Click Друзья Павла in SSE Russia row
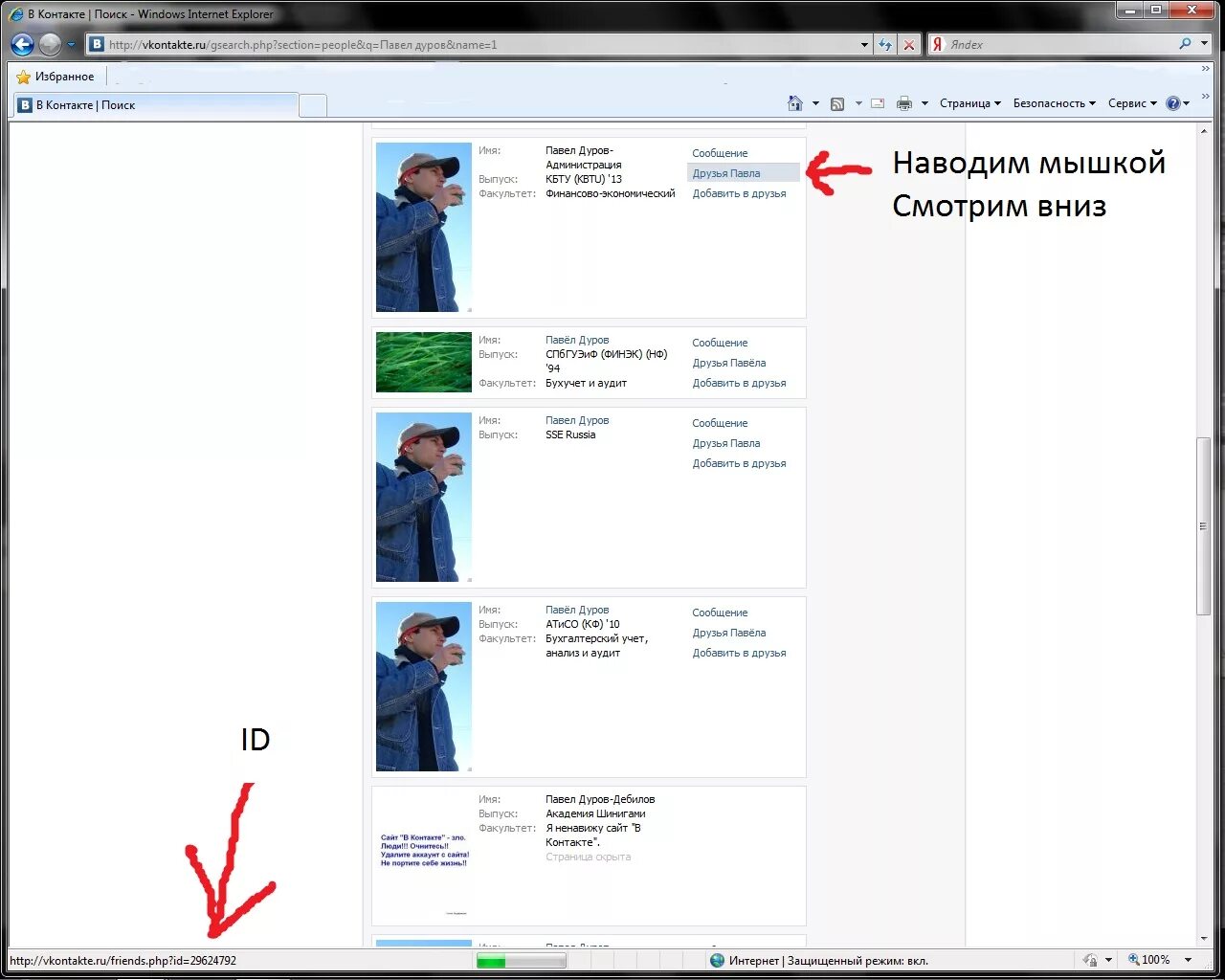The image size is (1225, 980). coord(726,443)
